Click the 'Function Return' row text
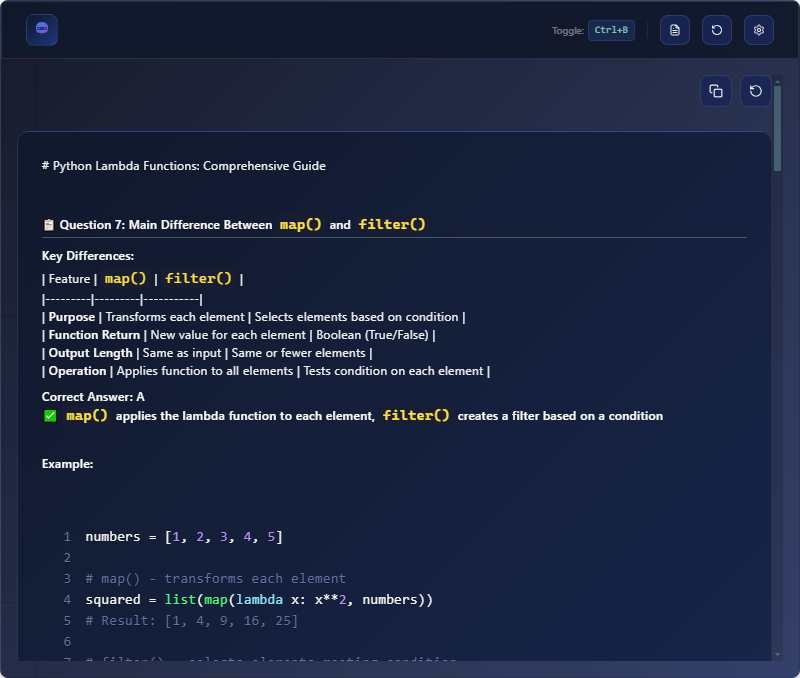This screenshot has width=800, height=678. click(x=238, y=335)
